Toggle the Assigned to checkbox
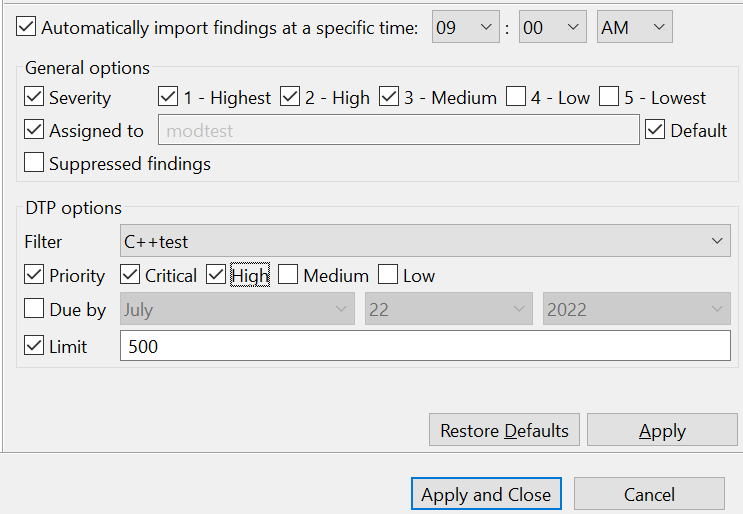This screenshot has height=514, width=743. coord(34,129)
